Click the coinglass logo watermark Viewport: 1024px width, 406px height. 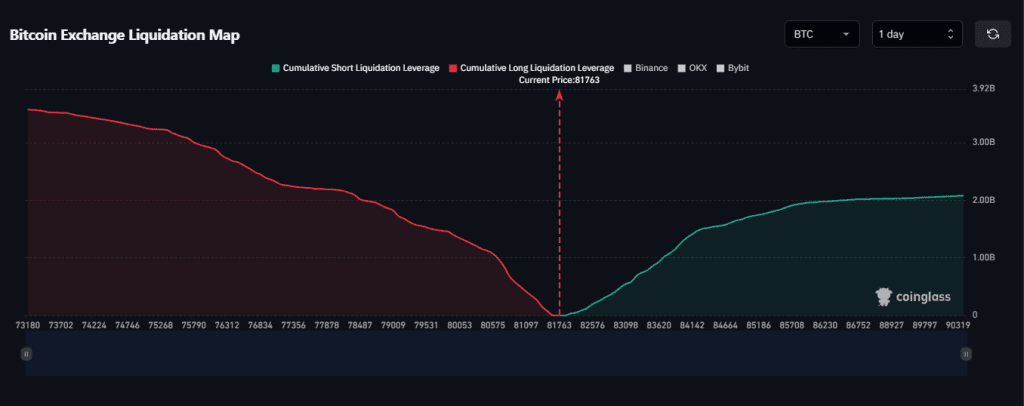click(x=912, y=297)
